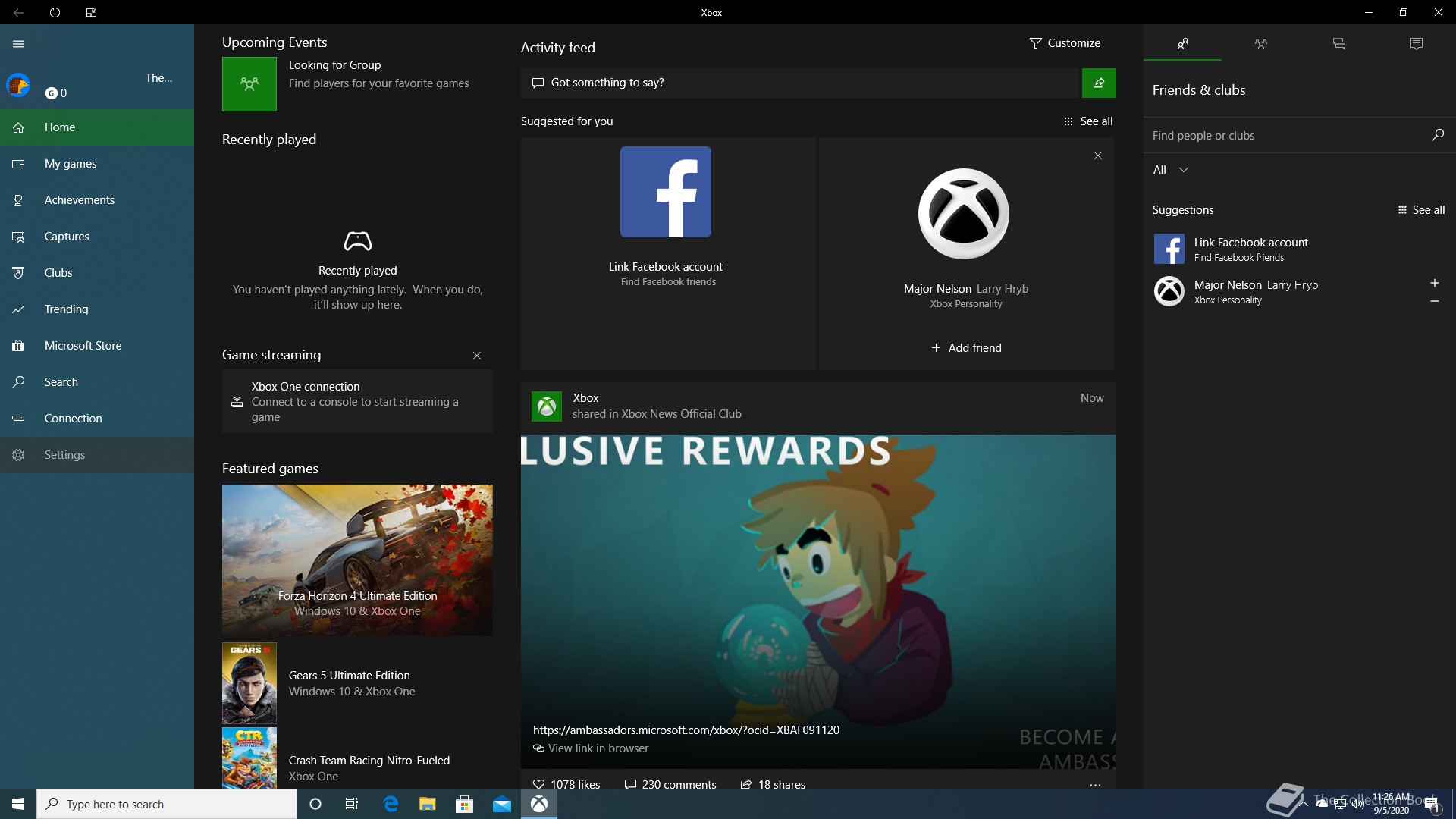The image size is (1456, 819).
Task: Open the post more options ellipsis
Action: [x=1095, y=786]
